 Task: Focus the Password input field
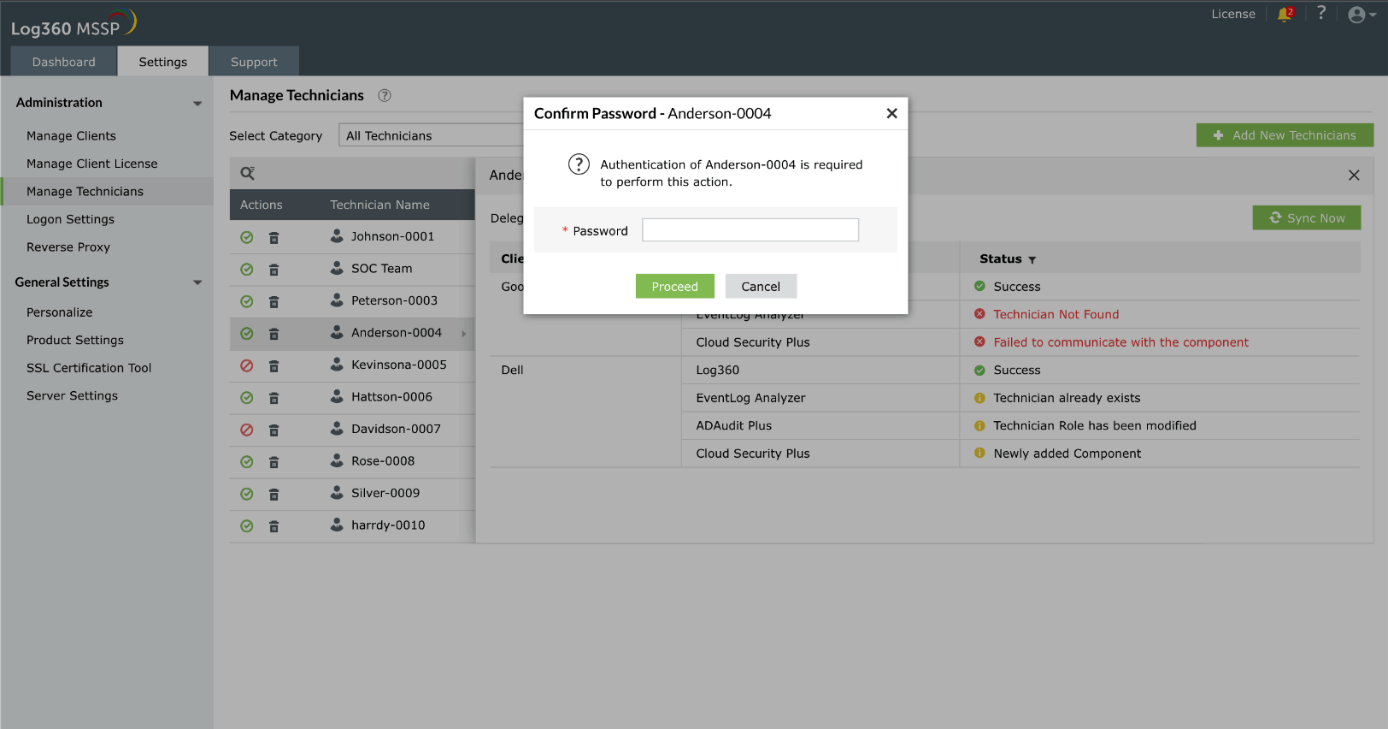[750, 231]
